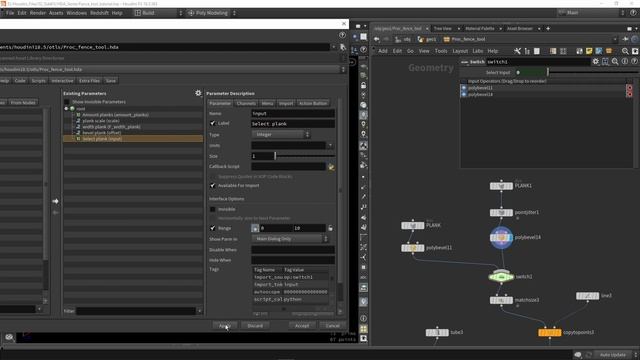
Task: Toggle polybevel14 input enable in switch list
Action: [464, 94]
